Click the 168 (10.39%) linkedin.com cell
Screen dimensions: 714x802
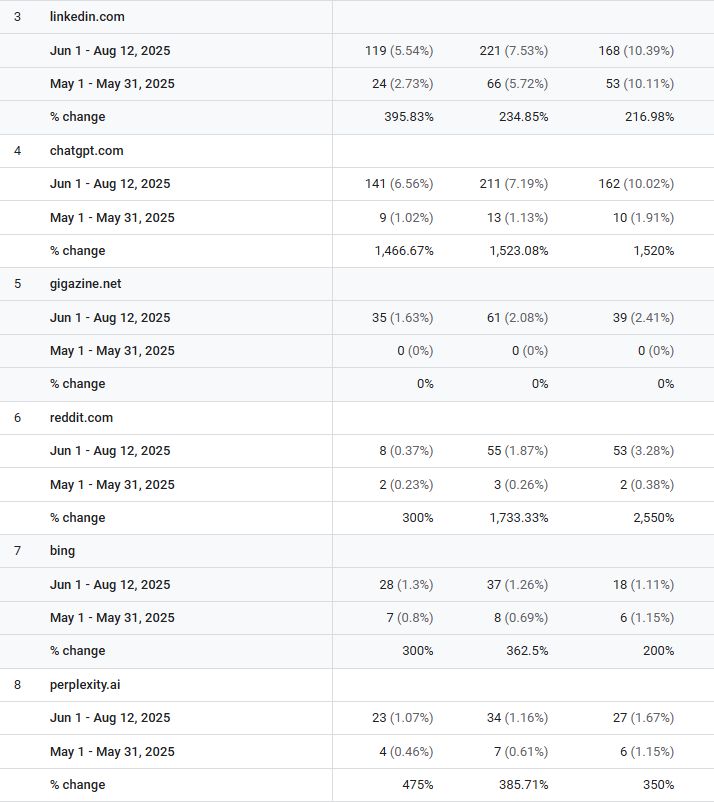[636, 50]
